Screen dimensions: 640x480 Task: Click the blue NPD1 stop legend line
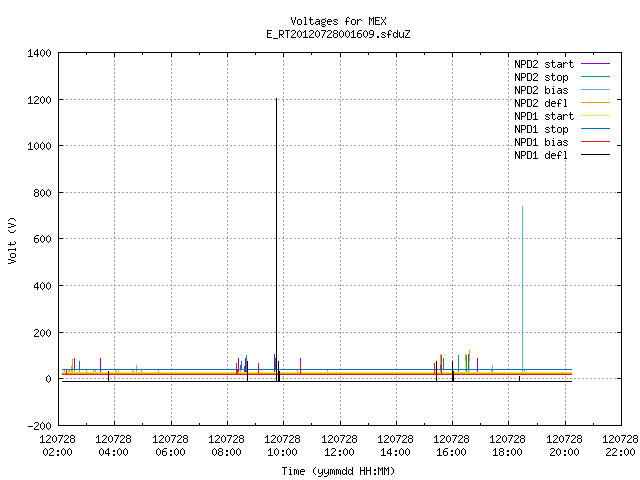[596, 129]
